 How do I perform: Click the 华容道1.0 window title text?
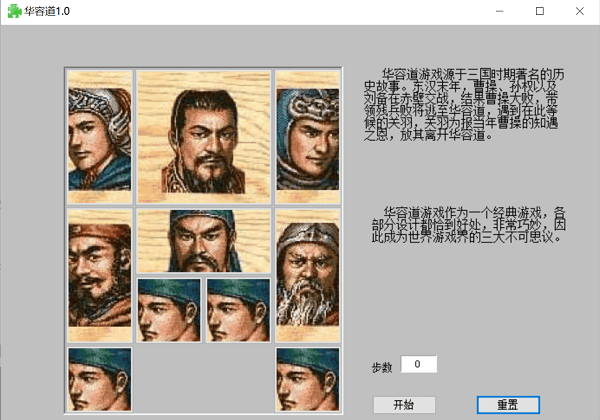47,11
